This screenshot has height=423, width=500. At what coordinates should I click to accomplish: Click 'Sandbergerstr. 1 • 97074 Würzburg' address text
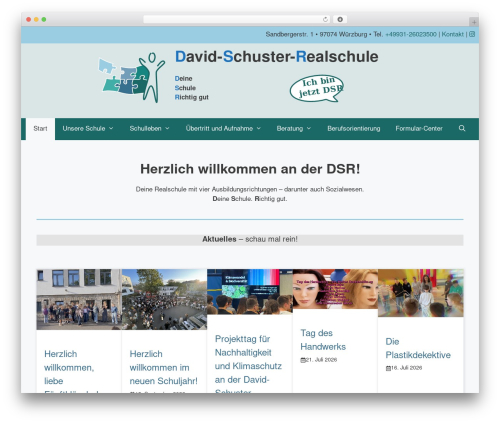(316, 34)
